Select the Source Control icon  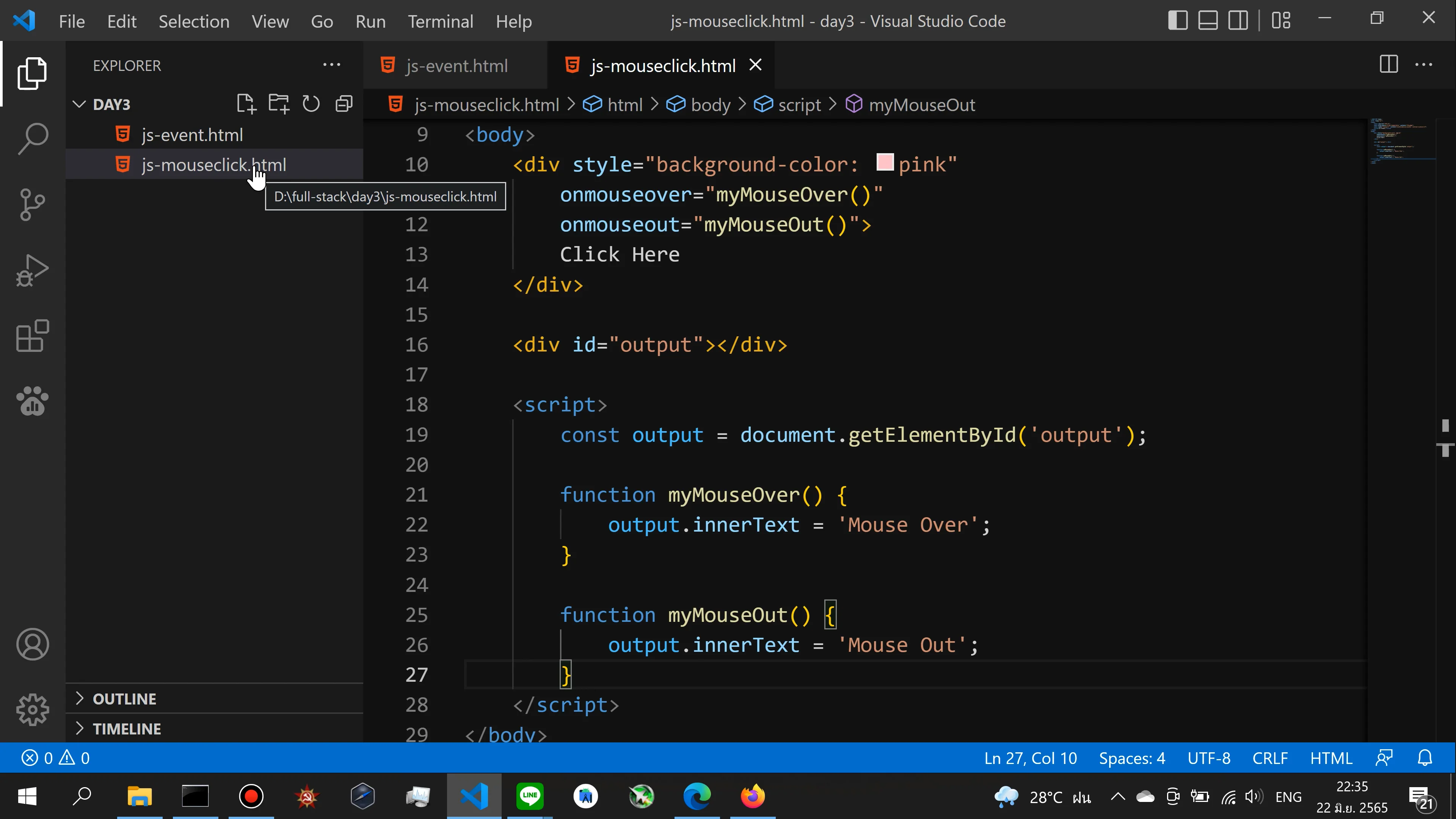(32, 204)
